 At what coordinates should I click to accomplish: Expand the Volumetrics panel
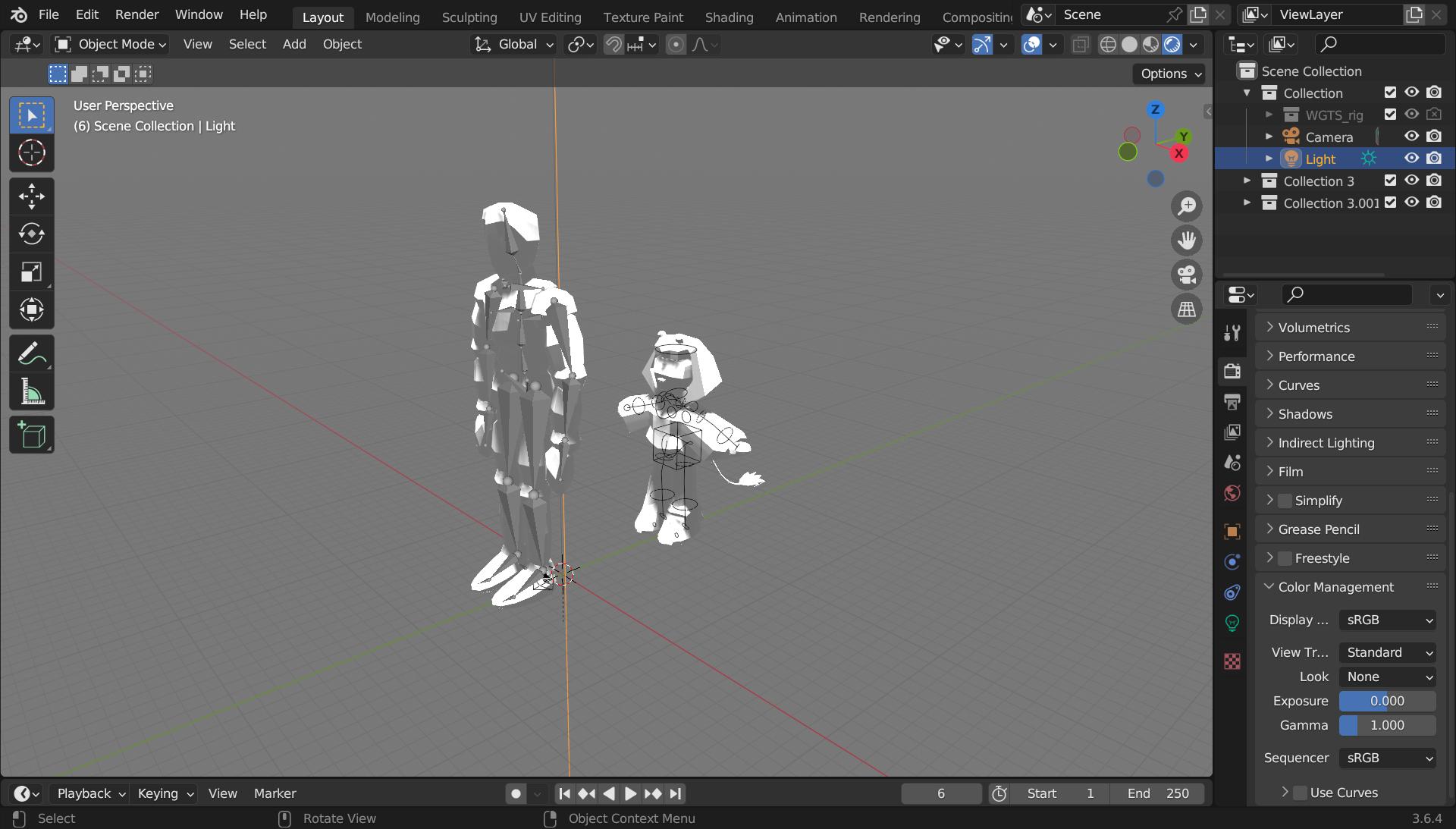pos(1350,328)
